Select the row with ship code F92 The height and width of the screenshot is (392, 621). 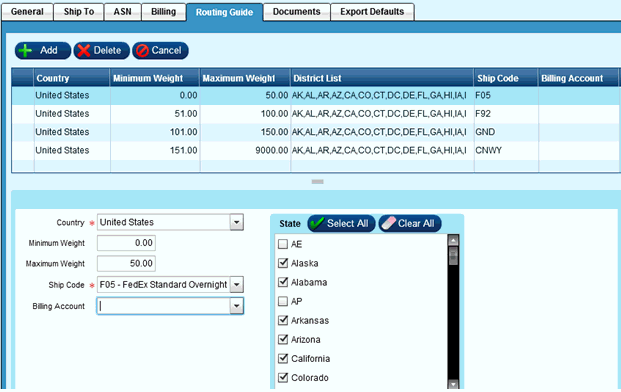tap(316, 114)
